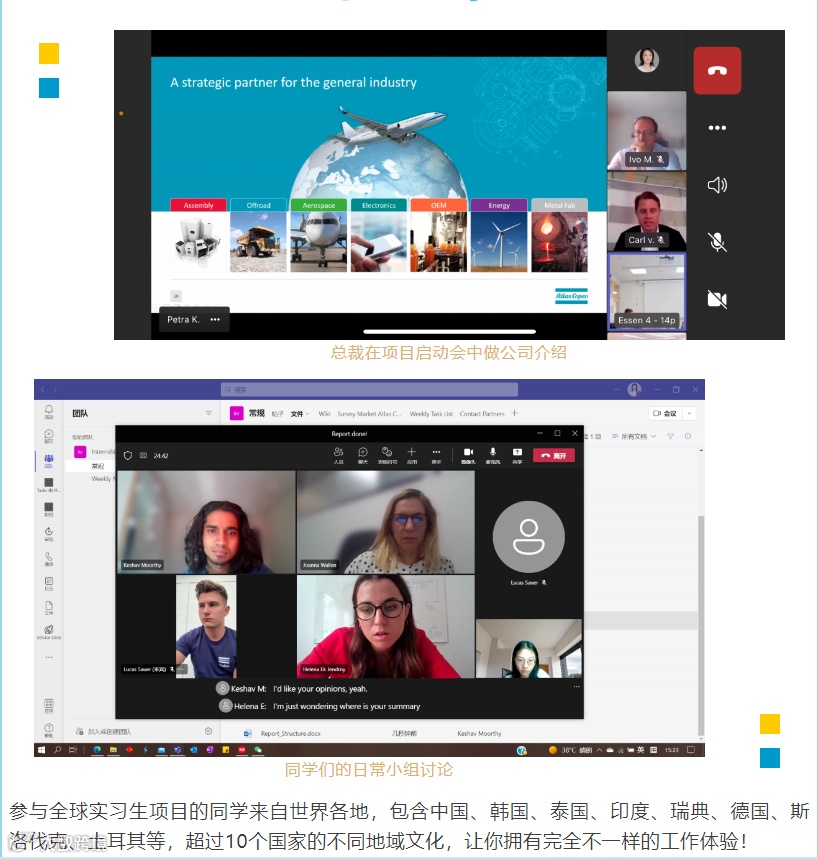Open the captions options dots
The height and width of the screenshot is (859, 818).
tap(576, 686)
